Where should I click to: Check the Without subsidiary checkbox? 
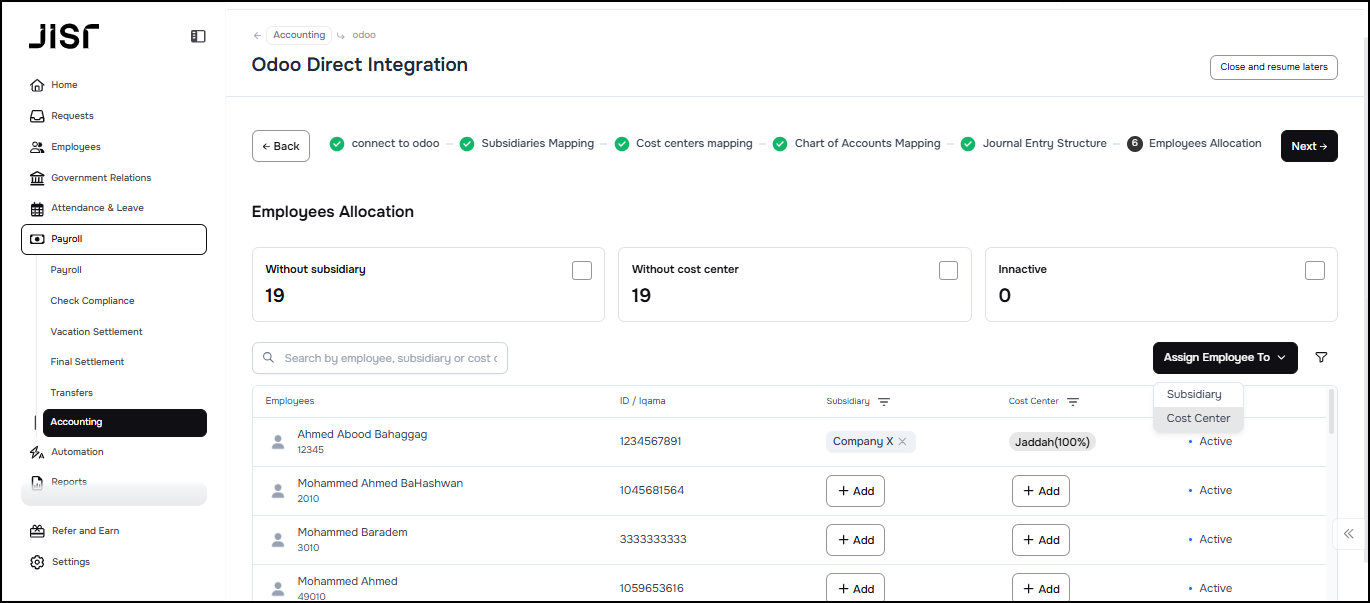(581, 271)
